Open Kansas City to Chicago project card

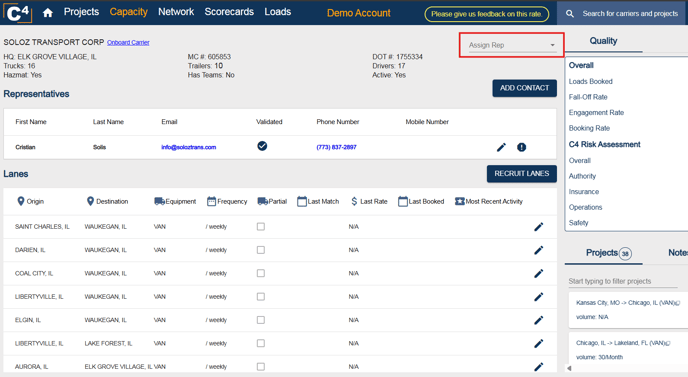[628, 310]
